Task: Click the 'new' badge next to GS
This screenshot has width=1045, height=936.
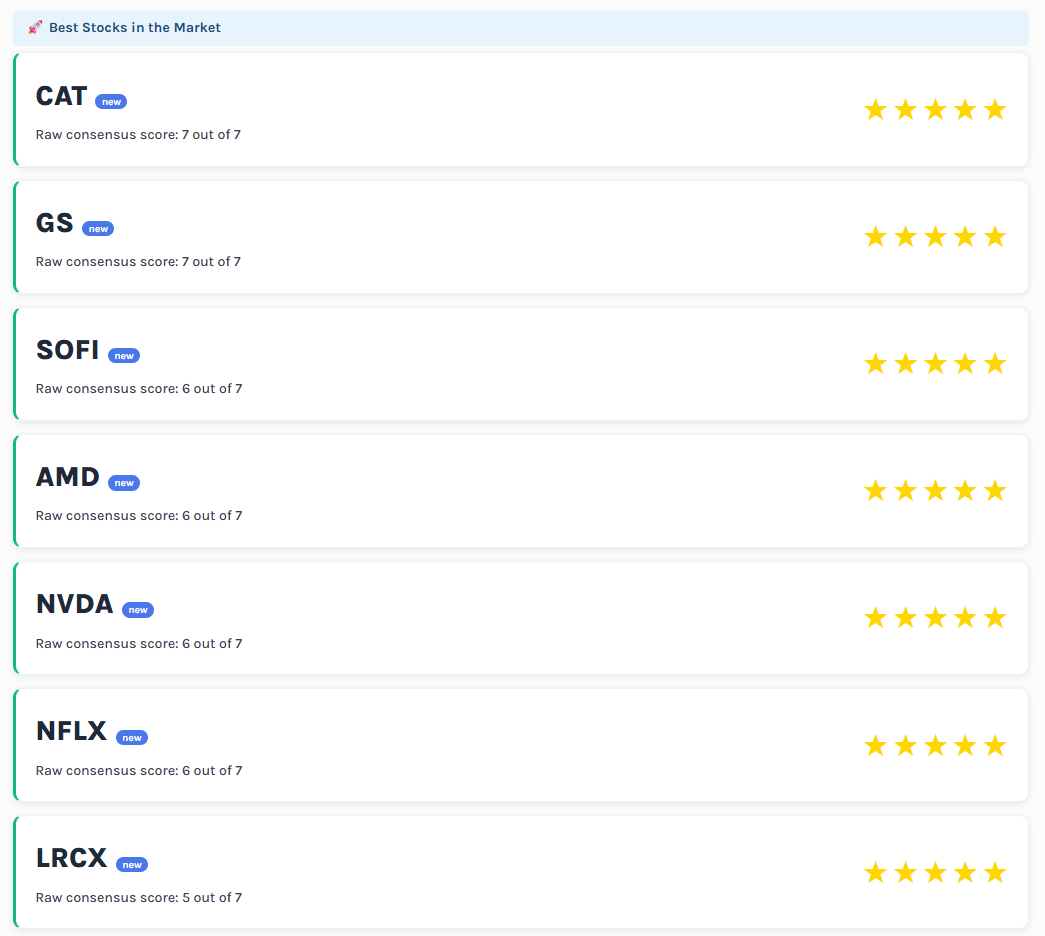Action: (x=98, y=229)
